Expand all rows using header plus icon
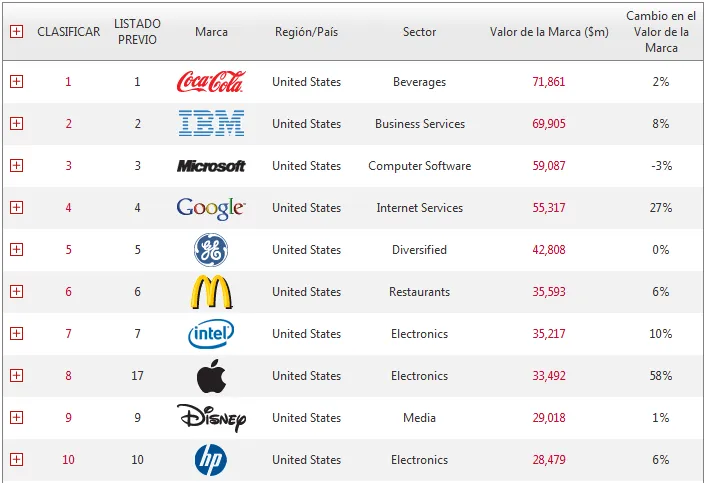The width and height of the screenshot is (707, 483). point(16,32)
